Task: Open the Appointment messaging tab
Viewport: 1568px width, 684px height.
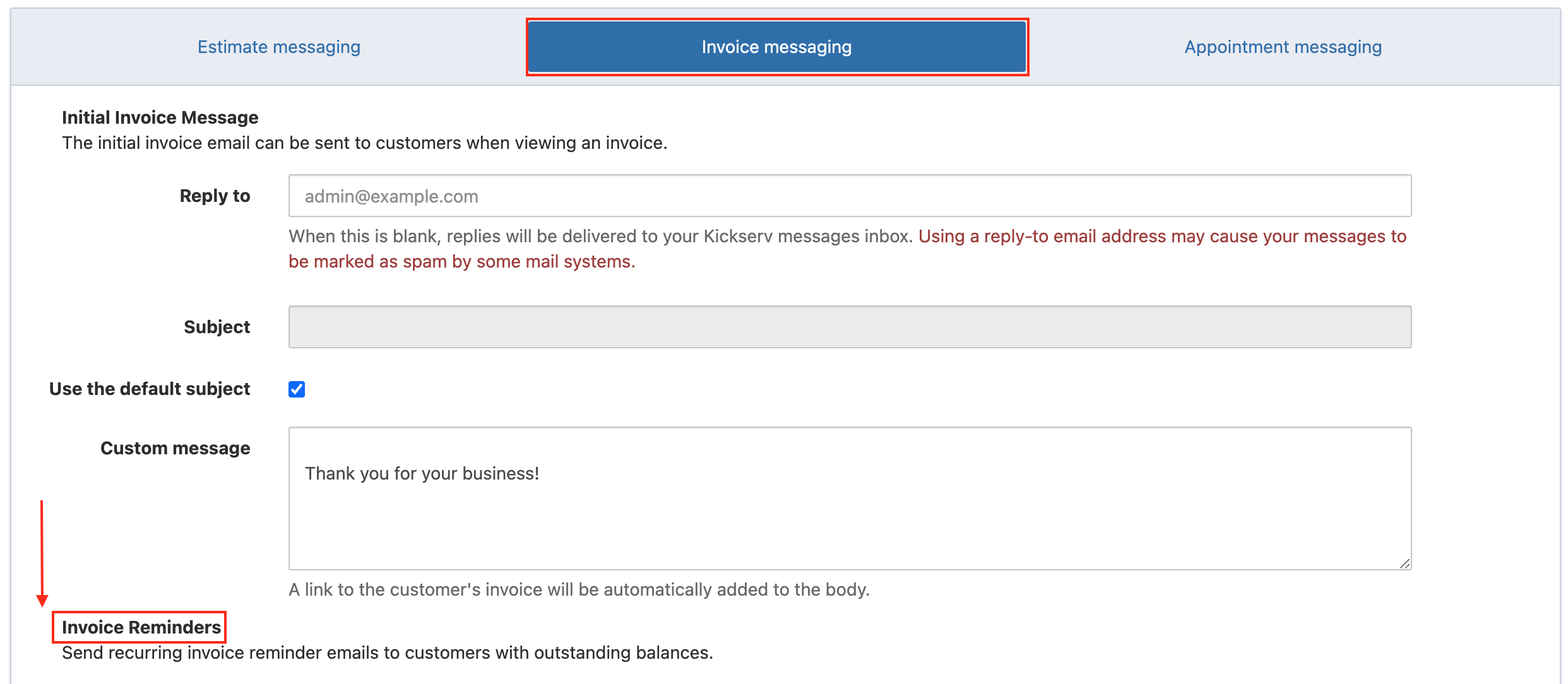Action: pyautogui.click(x=1283, y=47)
